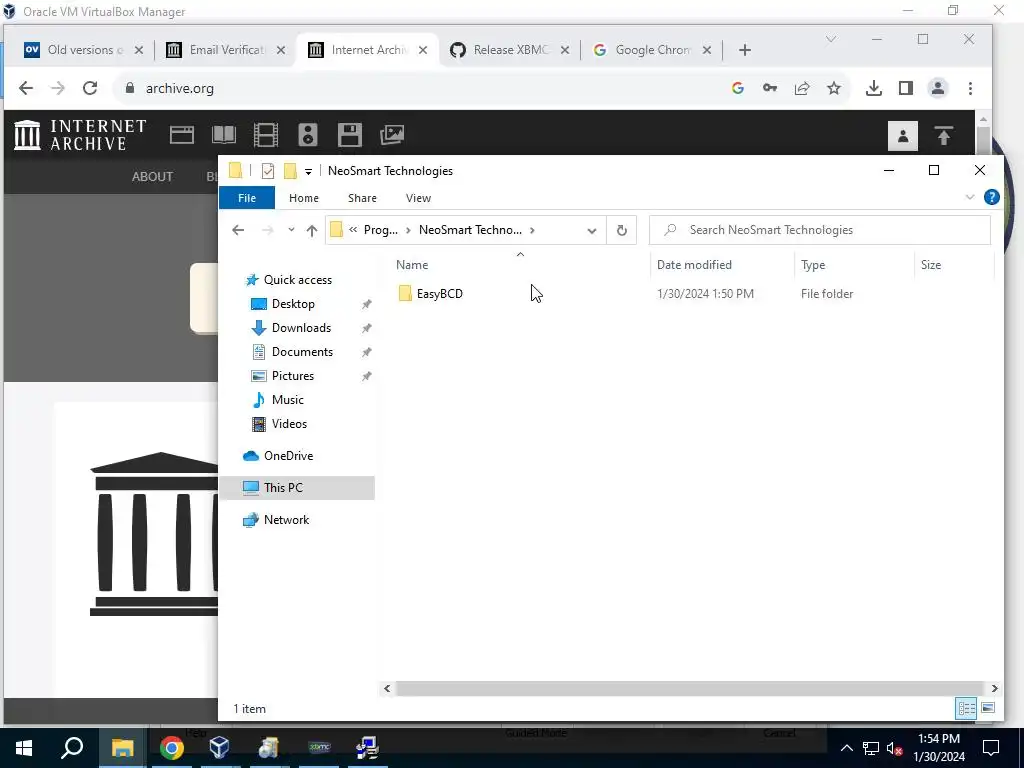The image size is (1024, 768).
Task: Open Internet Archive video film icon
Action: tap(266, 135)
